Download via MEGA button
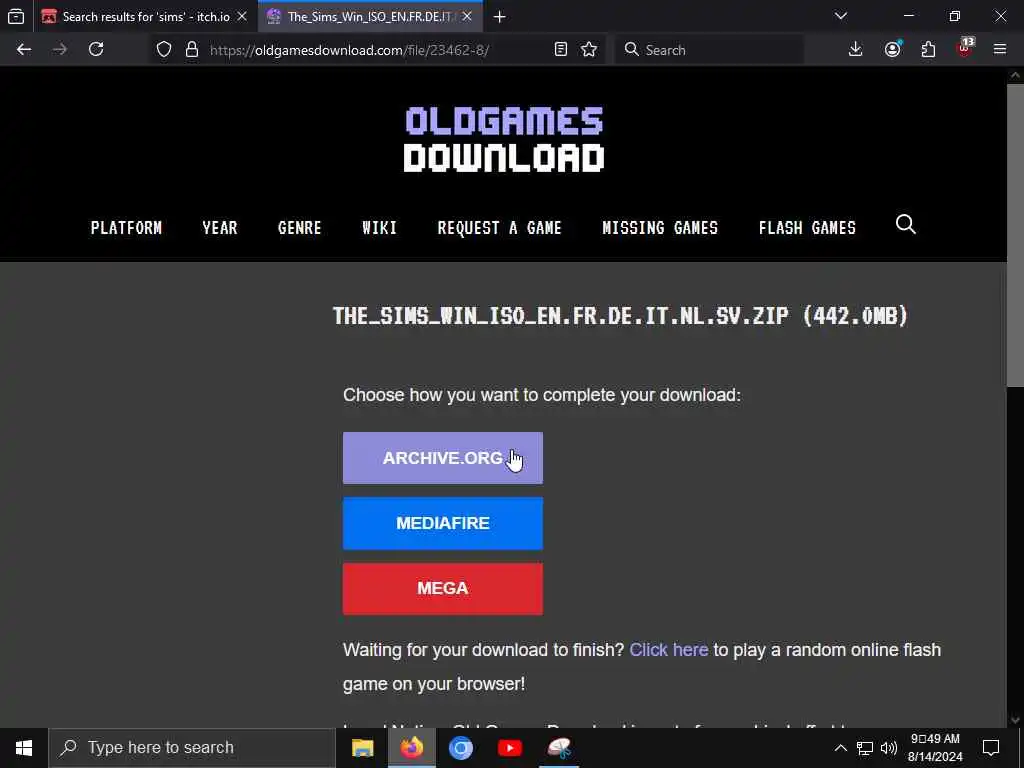The image size is (1024, 768). [443, 588]
